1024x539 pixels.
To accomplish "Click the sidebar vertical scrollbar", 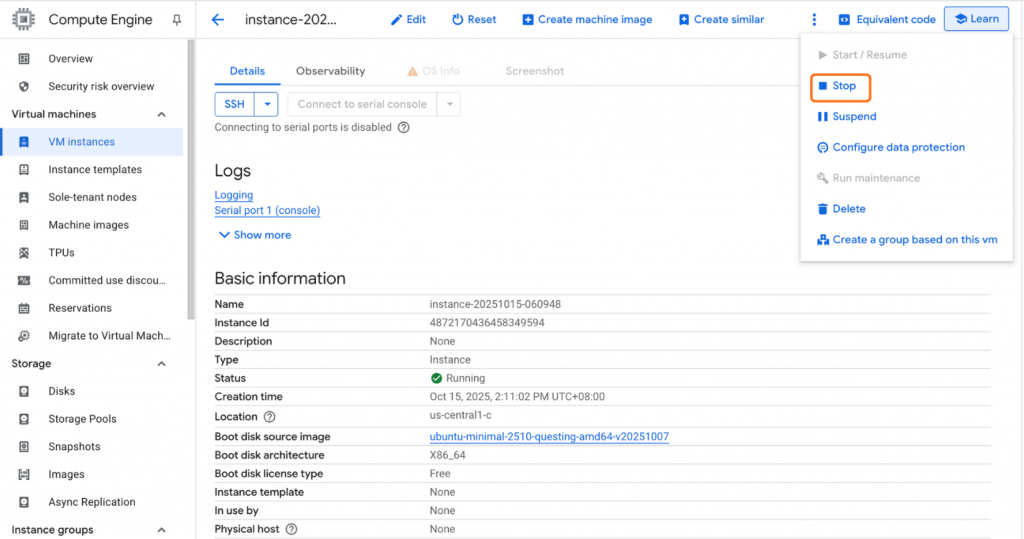I will pos(191,180).
